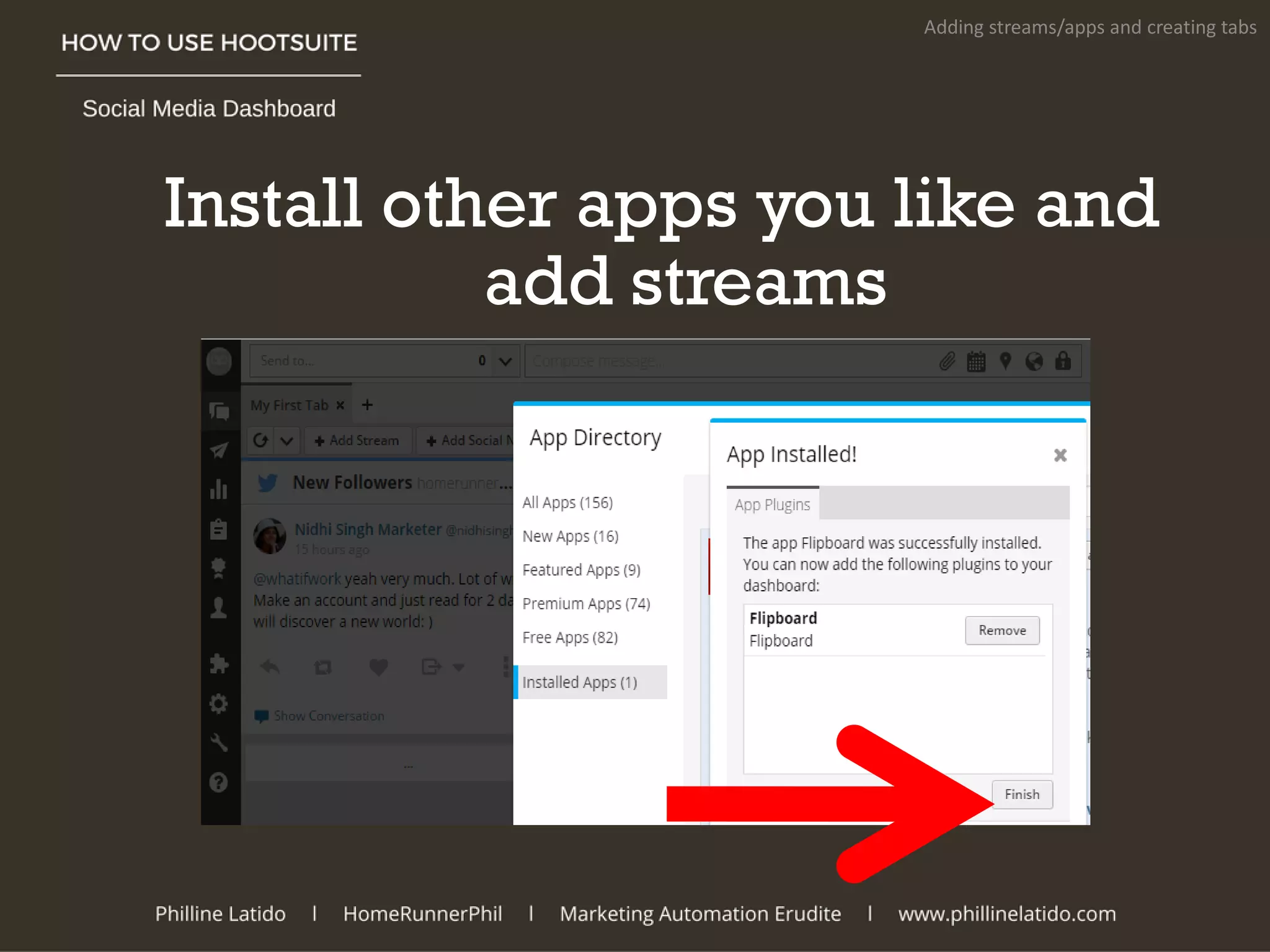Open the tweet's send-to share icon
This screenshot has height=952, width=1270.
pos(430,667)
